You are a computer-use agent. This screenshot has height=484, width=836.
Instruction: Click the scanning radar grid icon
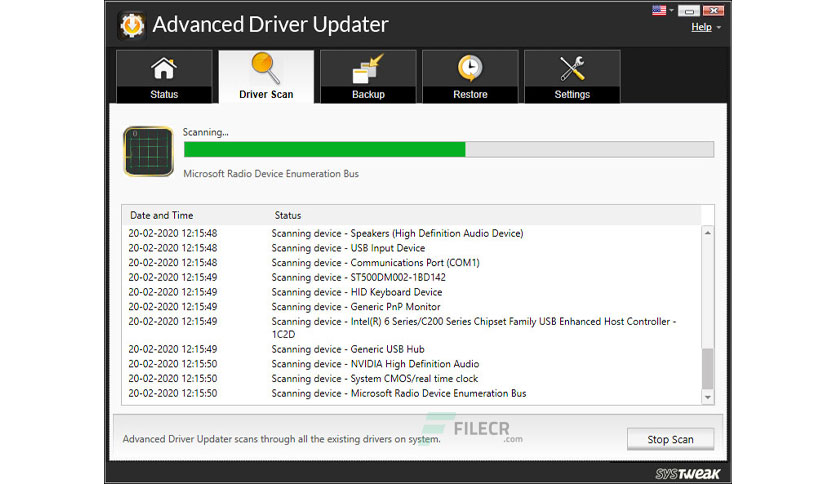[x=149, y=151]
